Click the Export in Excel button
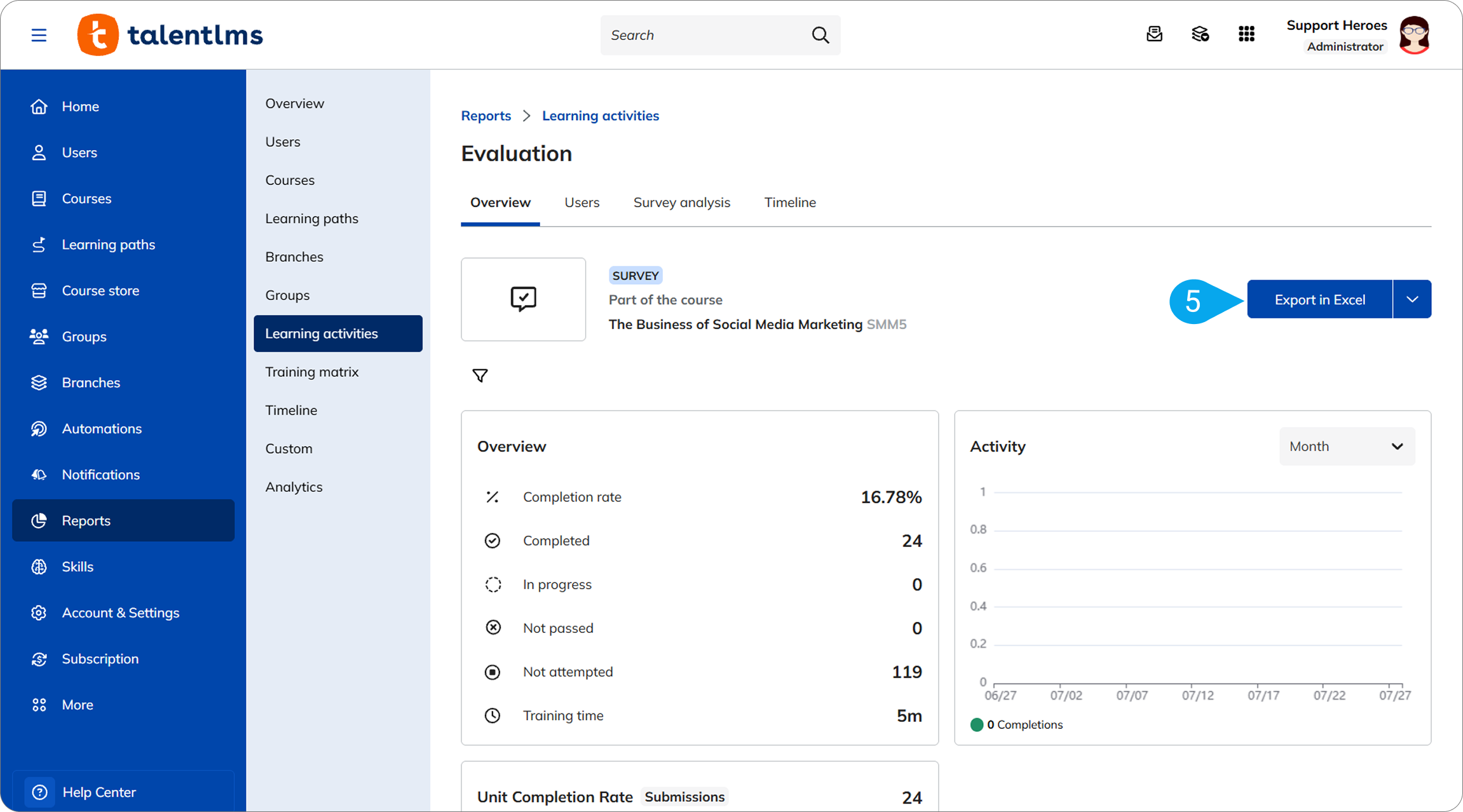Viewport: 1463px width, 812px height. (x=1319, y=299)
